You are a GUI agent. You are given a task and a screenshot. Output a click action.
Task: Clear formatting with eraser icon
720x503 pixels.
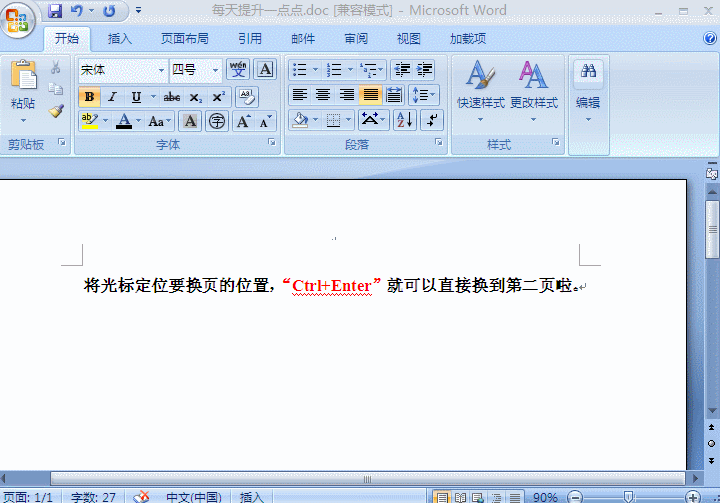(247, 97)
